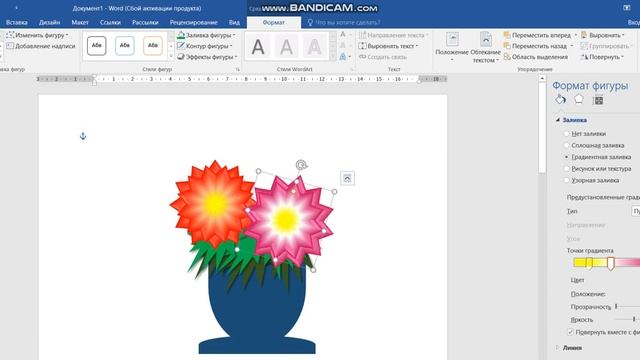Screen dimensions: 640x360
Task: Open Переместить назад dropdown arrow
Action: pyautogui.click(x=572, y=46)
